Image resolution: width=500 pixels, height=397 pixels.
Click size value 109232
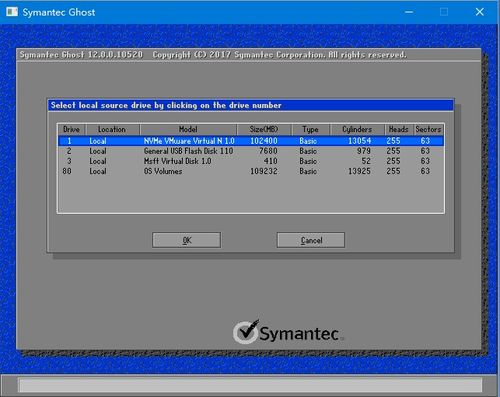[264, 171]
